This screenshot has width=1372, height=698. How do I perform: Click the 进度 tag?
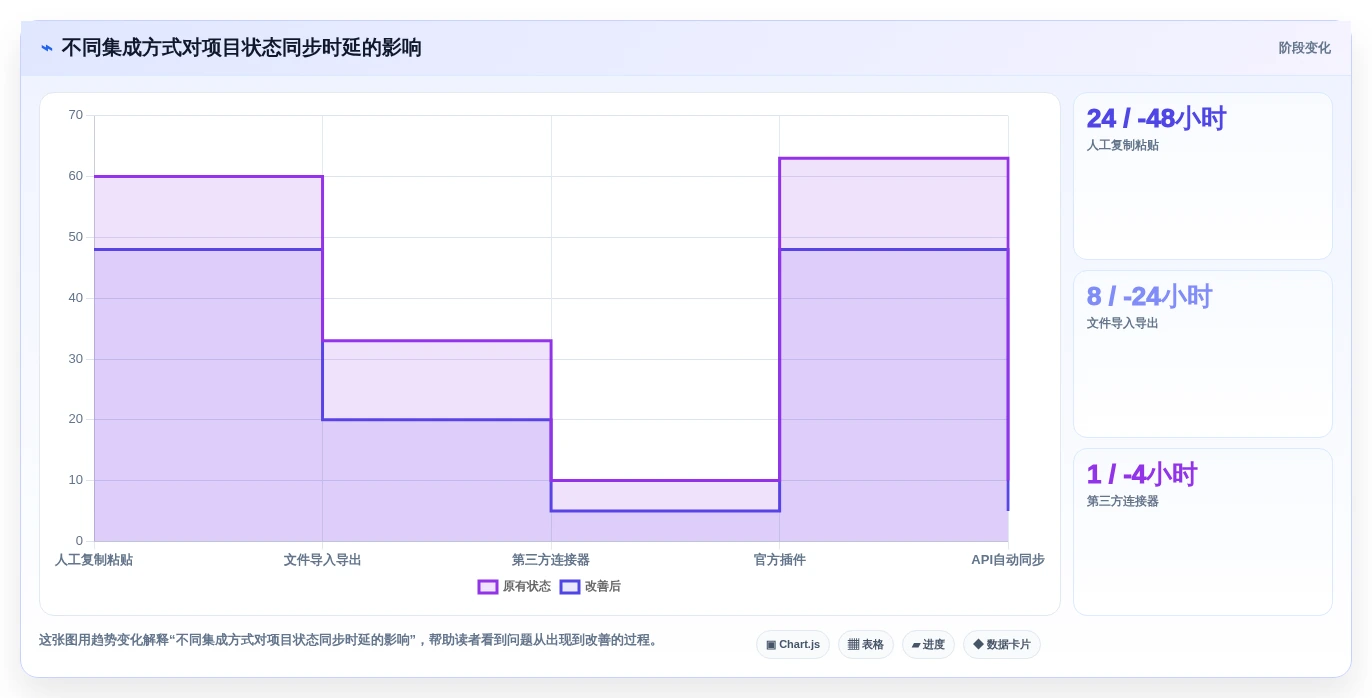pos(928,645)
